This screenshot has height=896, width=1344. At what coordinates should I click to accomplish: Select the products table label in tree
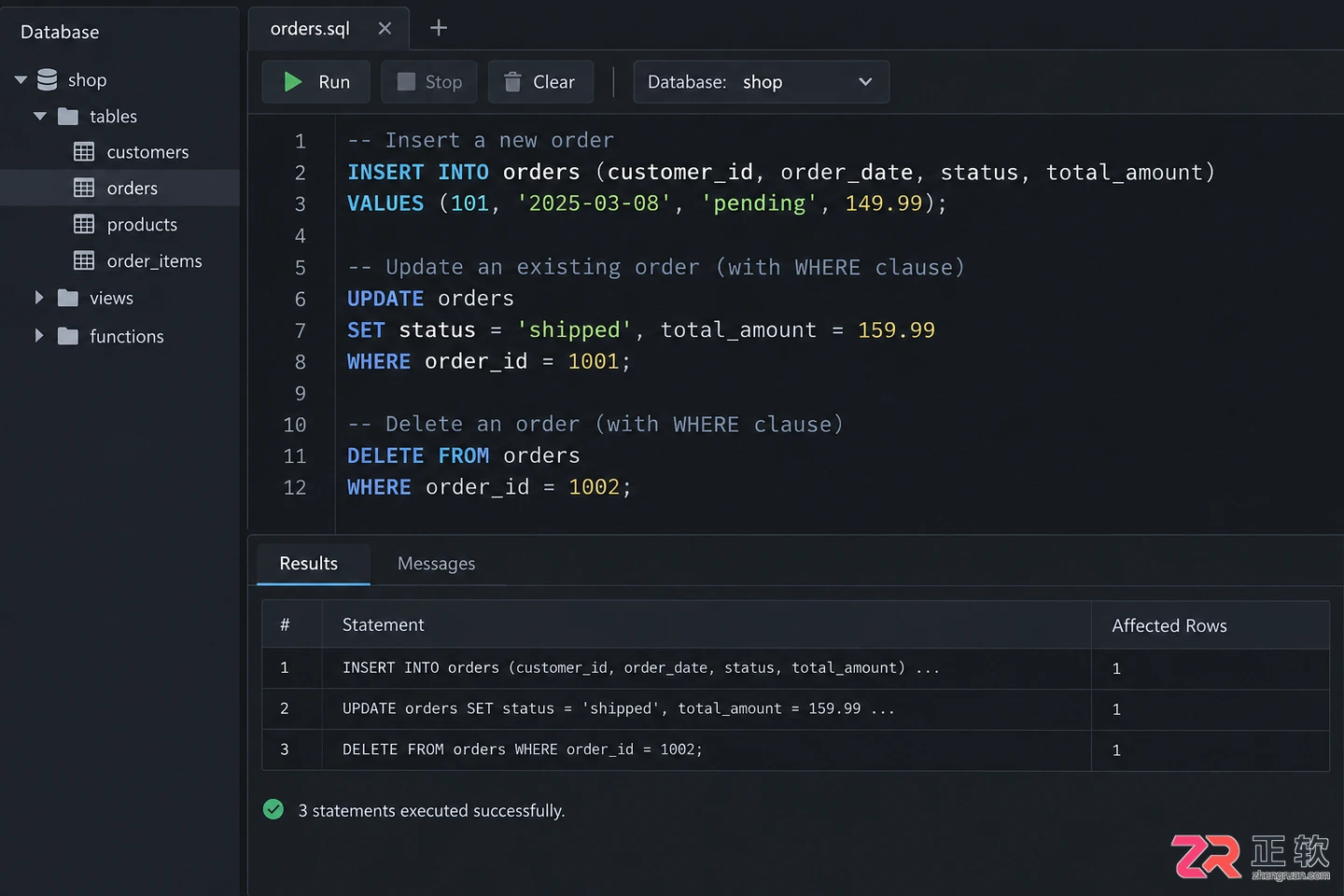[x=142, y=225]
